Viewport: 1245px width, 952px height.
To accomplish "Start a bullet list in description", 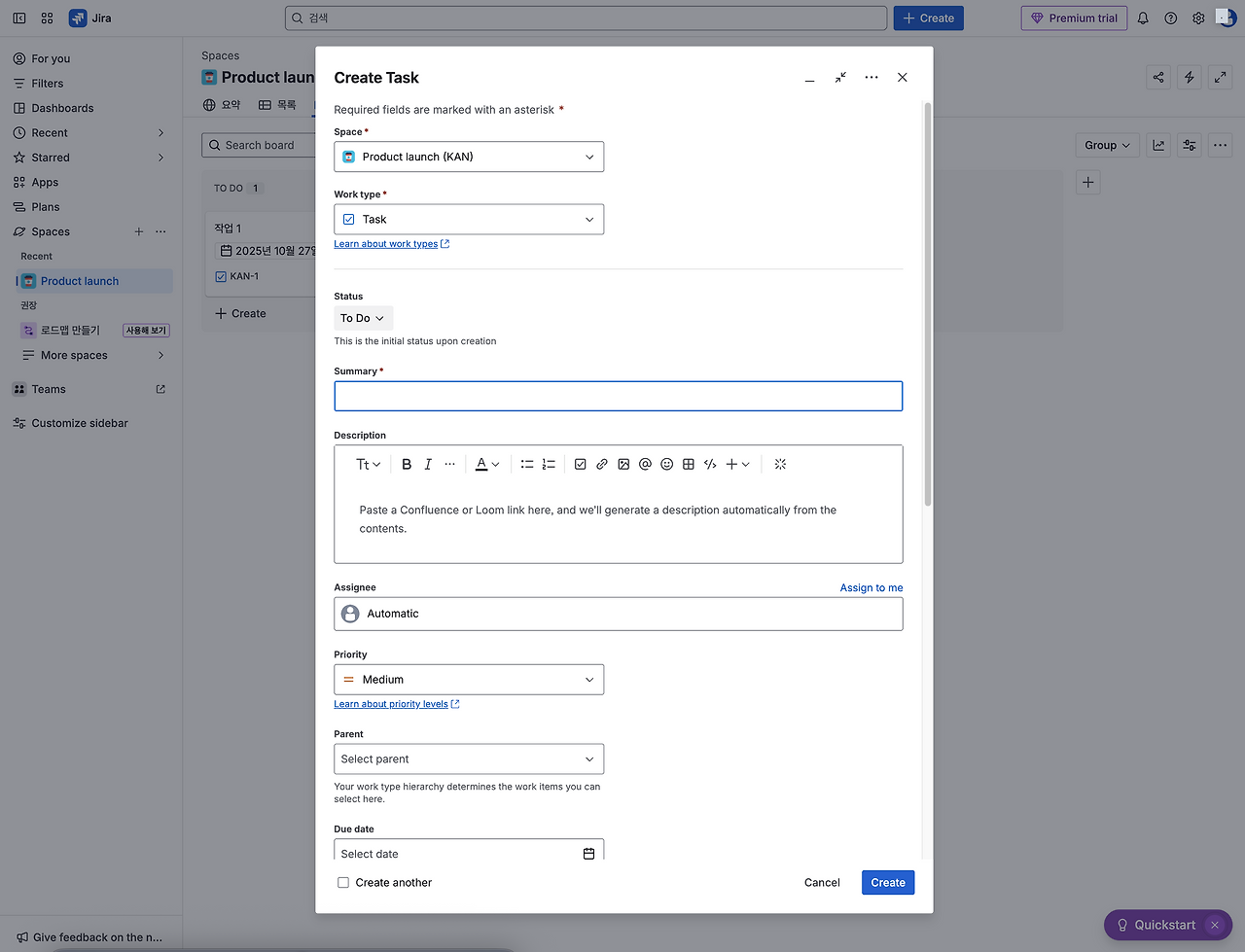I will tap(527, 465).
